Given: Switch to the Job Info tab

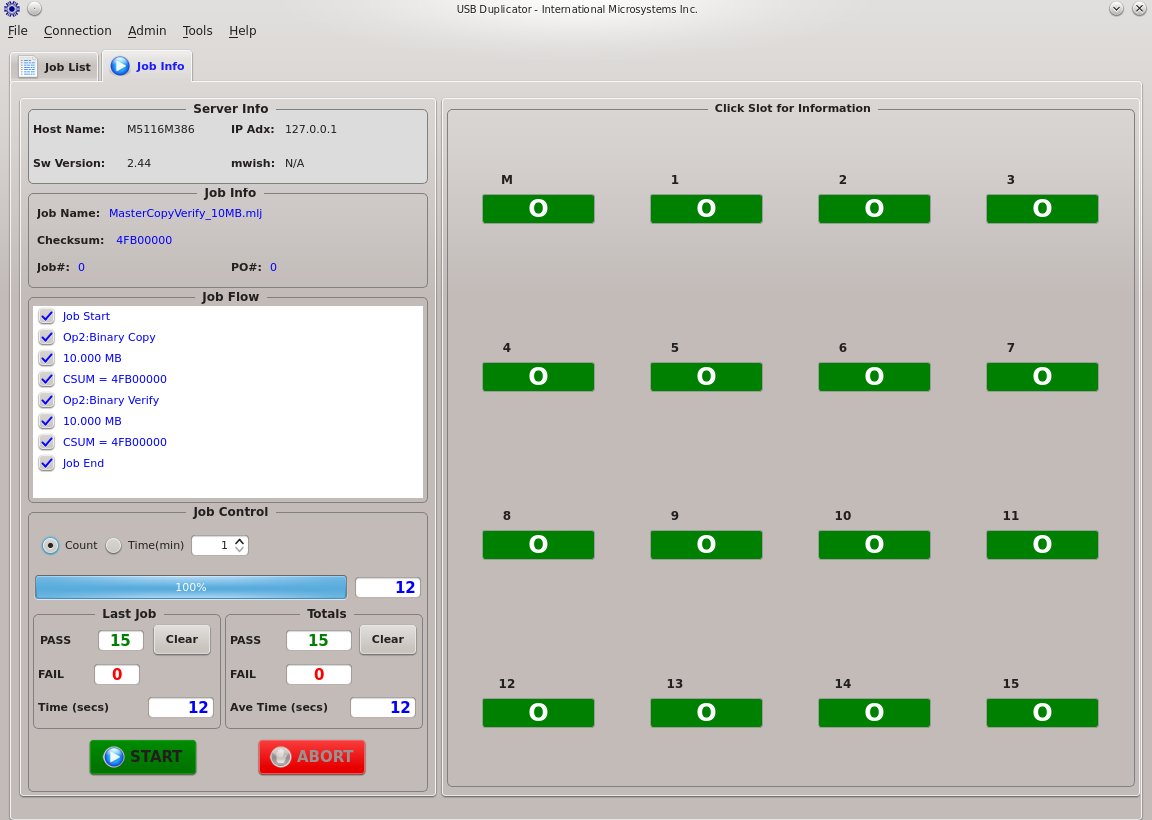Looking at the screenshot, I should 147,66.
